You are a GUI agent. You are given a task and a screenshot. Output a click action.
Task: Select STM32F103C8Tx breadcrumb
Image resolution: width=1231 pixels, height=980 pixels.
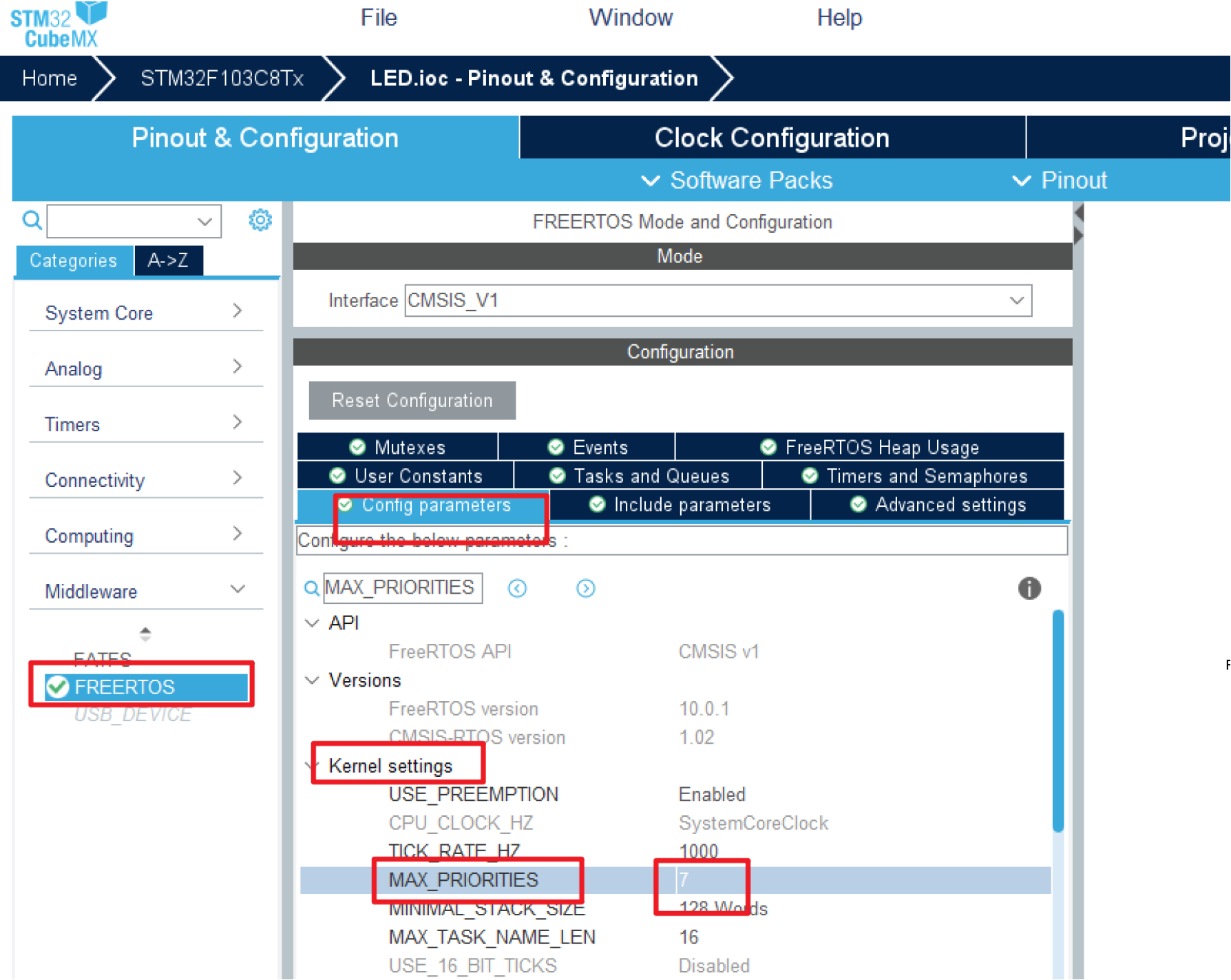(222, 78)
